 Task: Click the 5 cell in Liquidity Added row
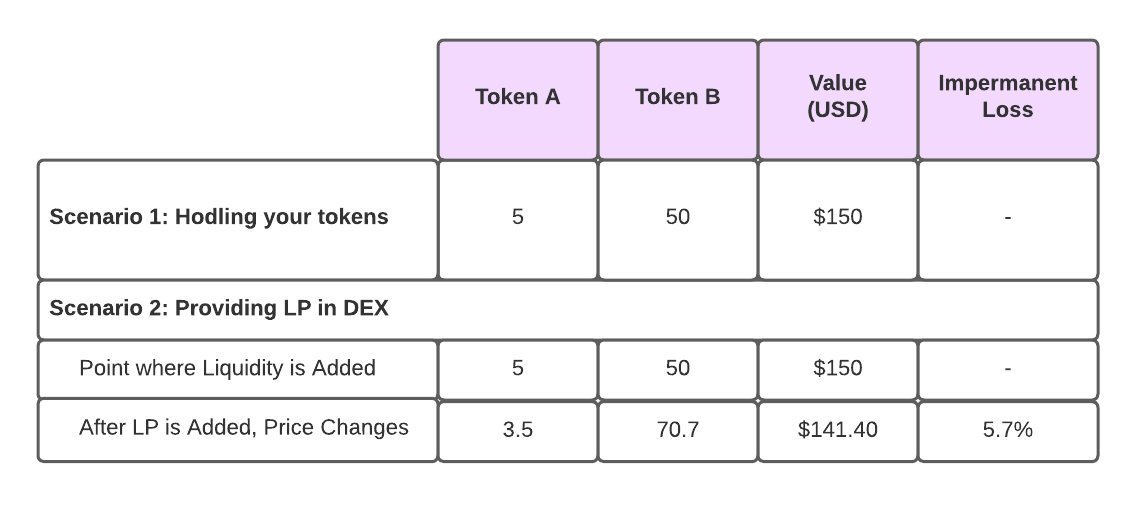tap(517, 370)
